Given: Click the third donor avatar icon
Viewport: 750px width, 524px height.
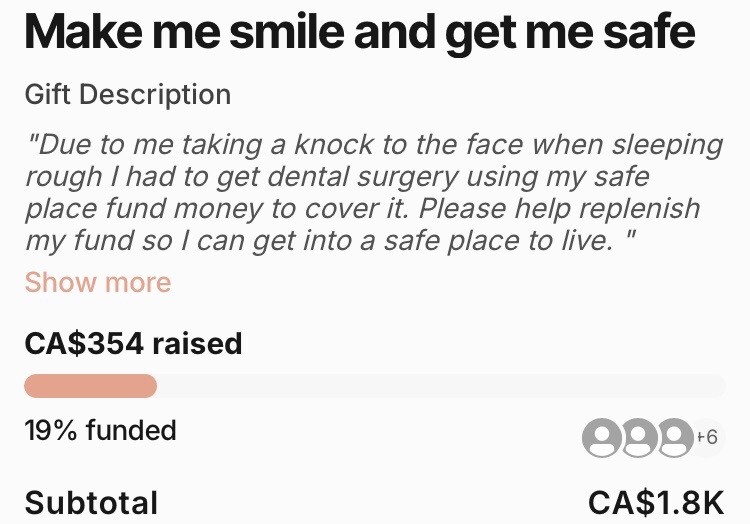Looking at the screenshot, I should (x=676, y=438).
